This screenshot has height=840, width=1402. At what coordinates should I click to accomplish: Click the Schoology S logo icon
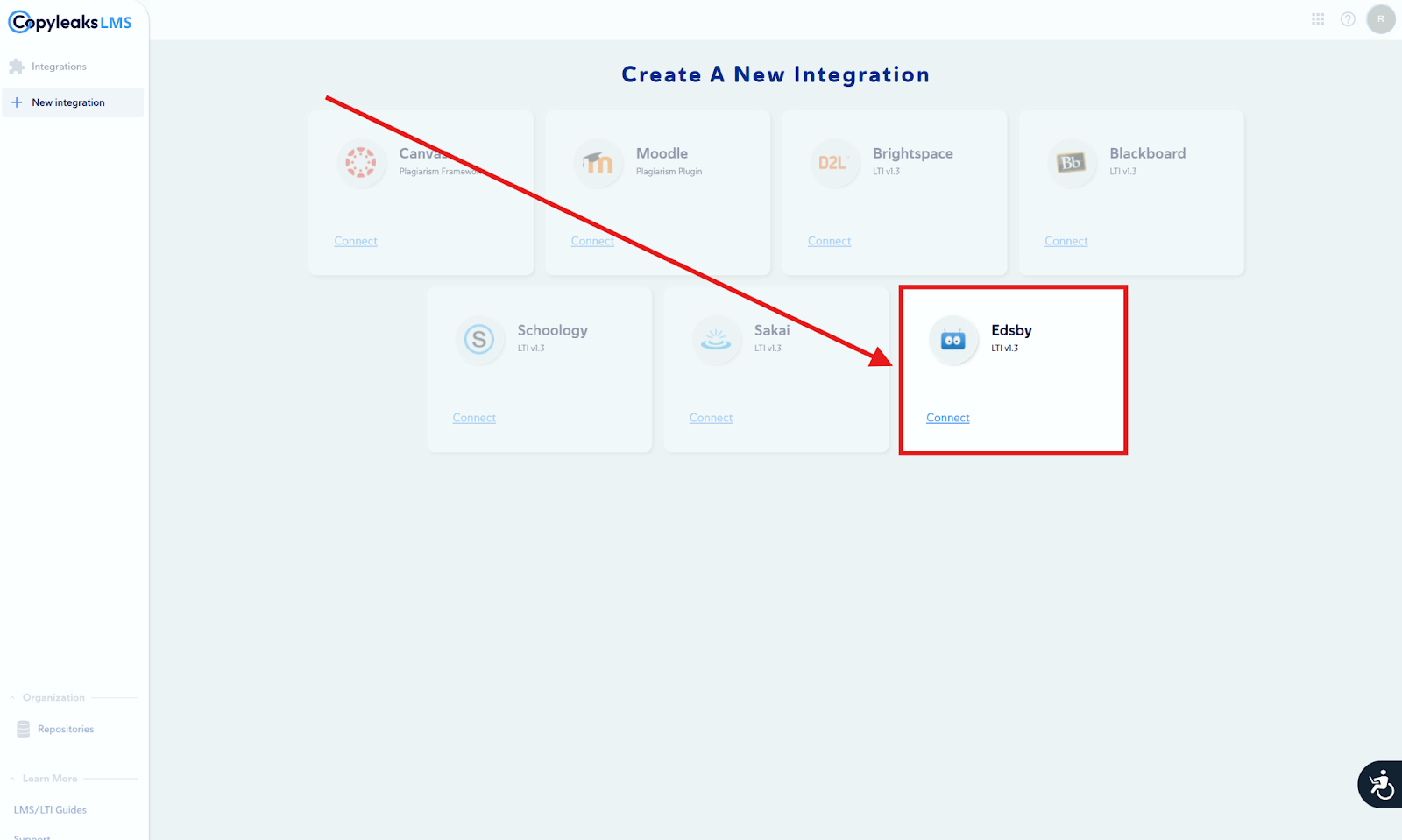click(x=478, y=339)
